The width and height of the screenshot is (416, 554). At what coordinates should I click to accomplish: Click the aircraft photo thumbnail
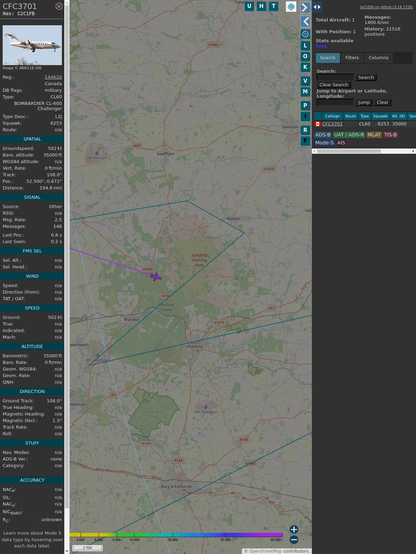tap(32, 45)
